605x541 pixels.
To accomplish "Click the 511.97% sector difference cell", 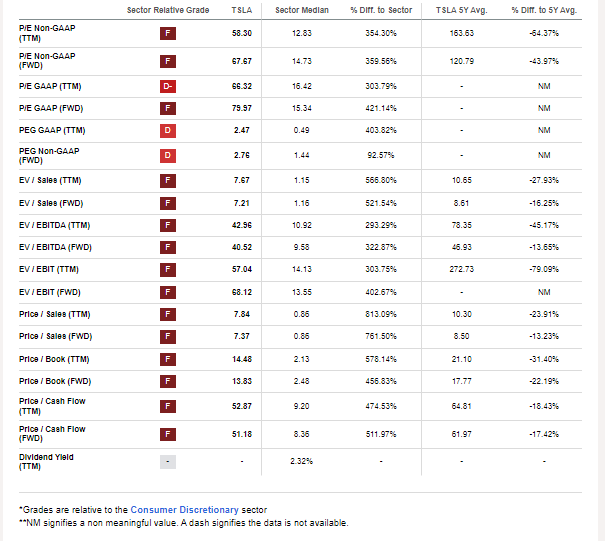I will (381, 434).
